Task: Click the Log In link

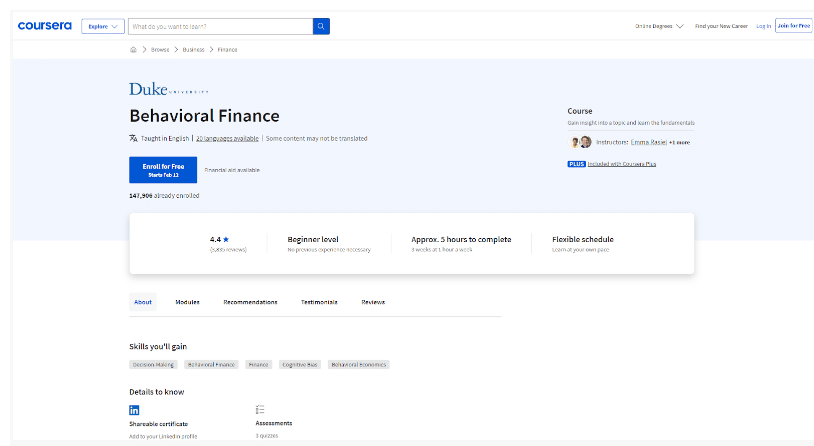Action: [763, 26]
